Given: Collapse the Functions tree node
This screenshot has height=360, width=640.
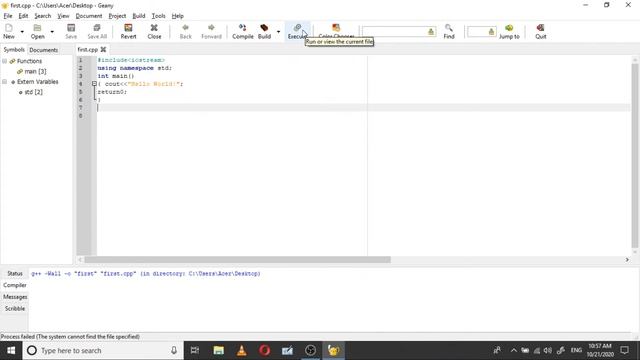Looking at the screenshot, I should (4, 61).
